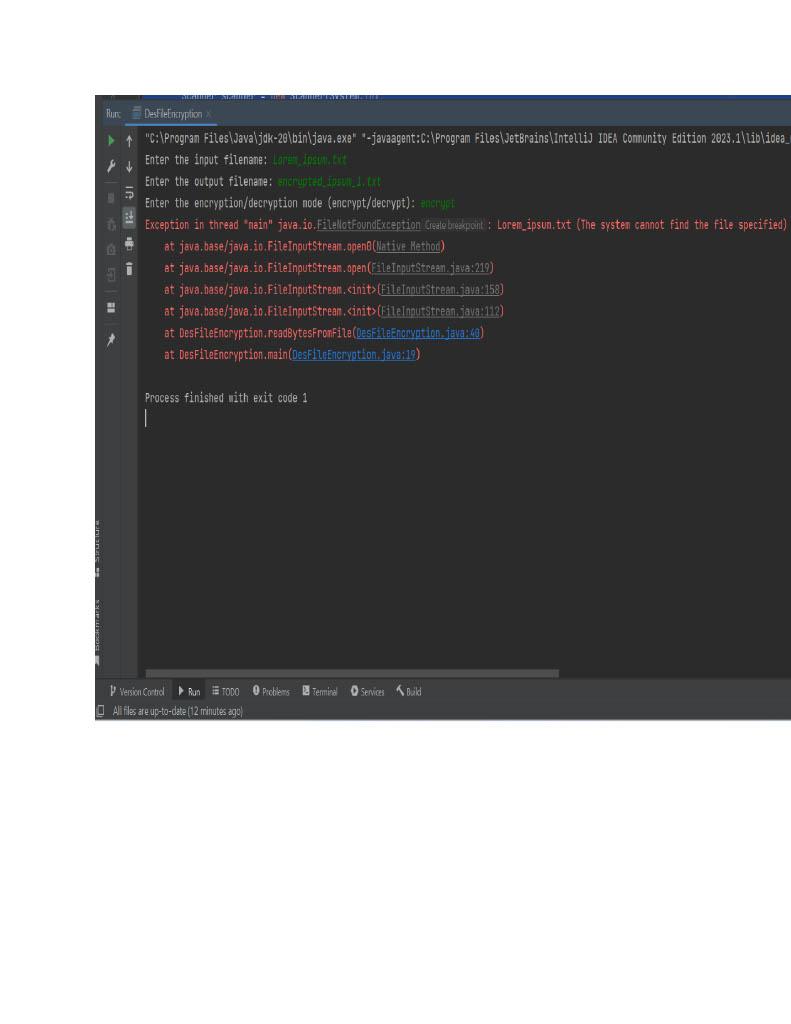Open the Problems tool window
This screenshot has width=791, height=1024.
pyautogui.click(x=271, y=692)
